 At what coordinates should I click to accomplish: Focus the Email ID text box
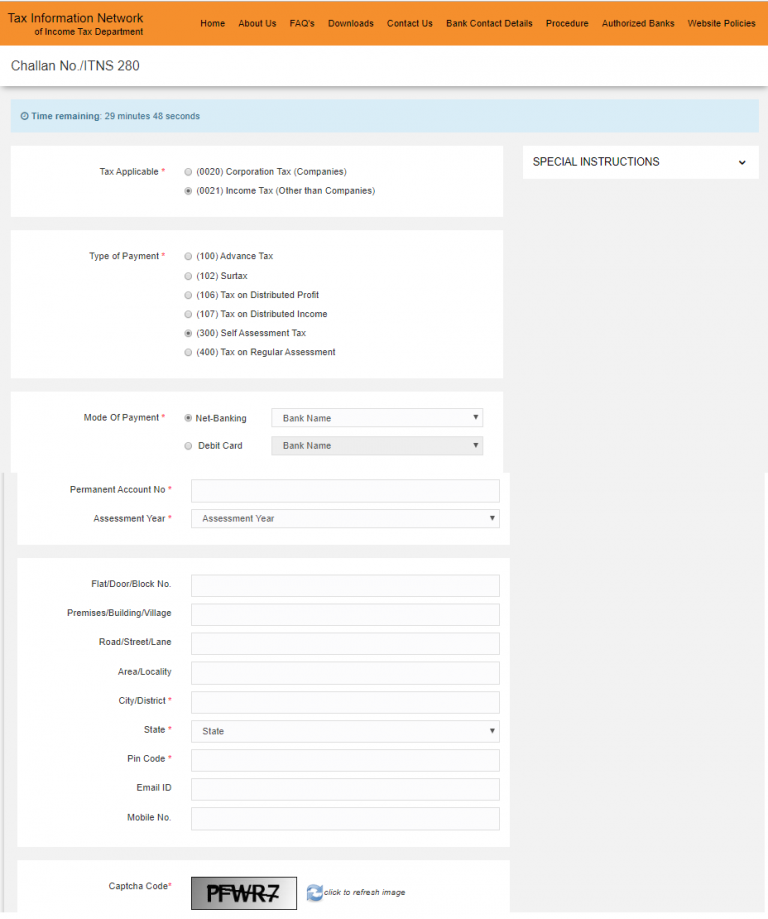345,789
